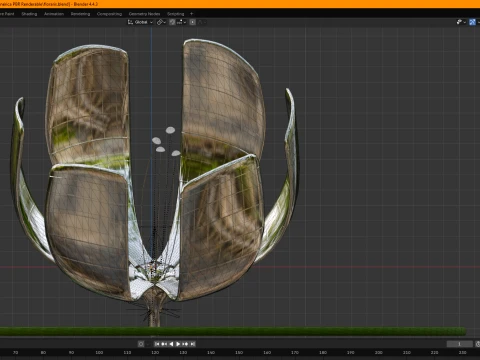
Task: Click frame 200 on the timeline ruler
Action: (379, 353)
